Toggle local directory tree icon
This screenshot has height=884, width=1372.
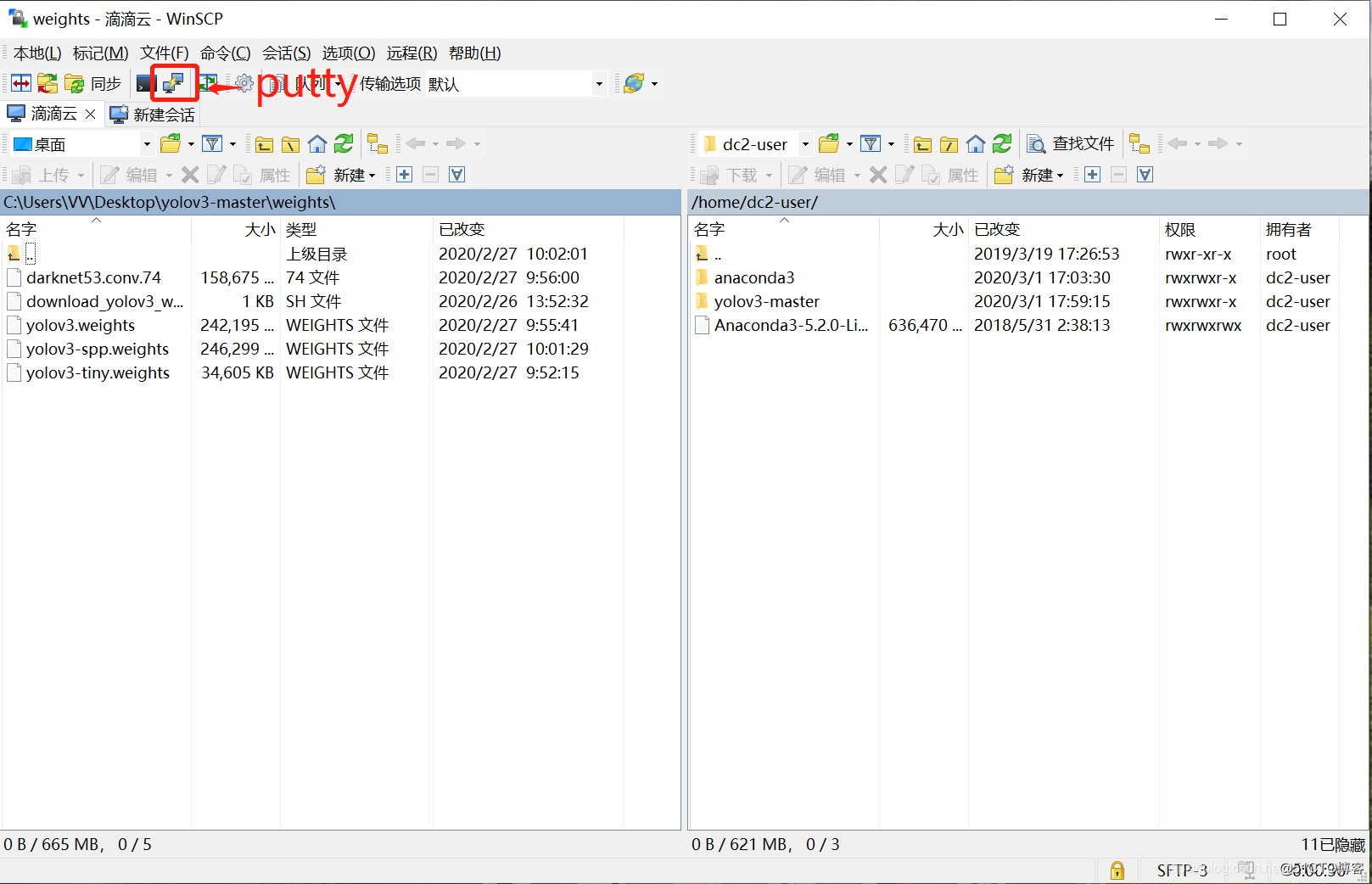coord(378,143)
